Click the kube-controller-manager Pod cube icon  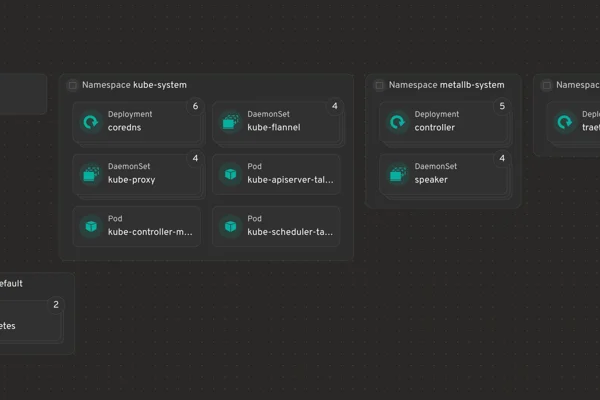pos(90,227)
